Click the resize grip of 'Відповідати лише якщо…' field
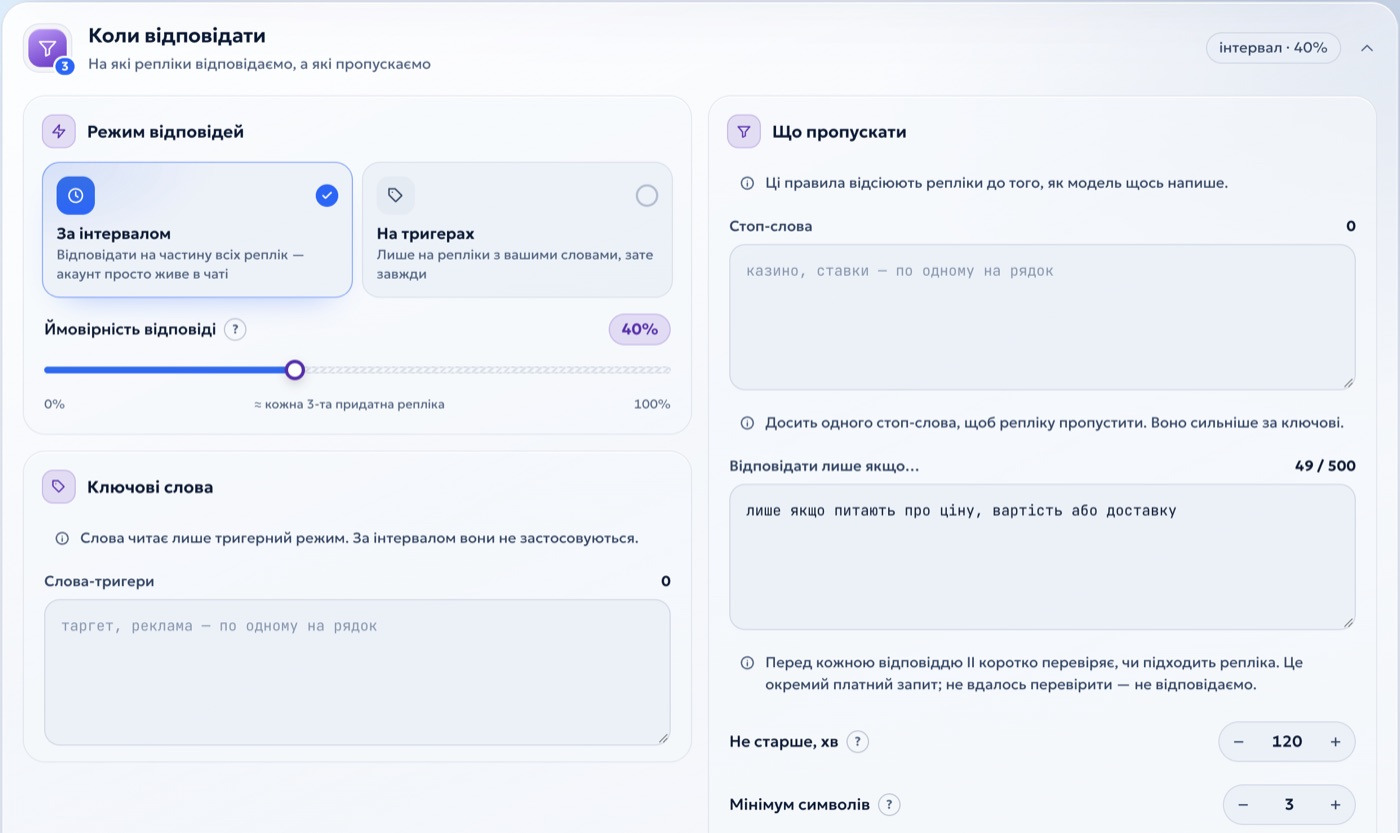 tap(1348, 622)
